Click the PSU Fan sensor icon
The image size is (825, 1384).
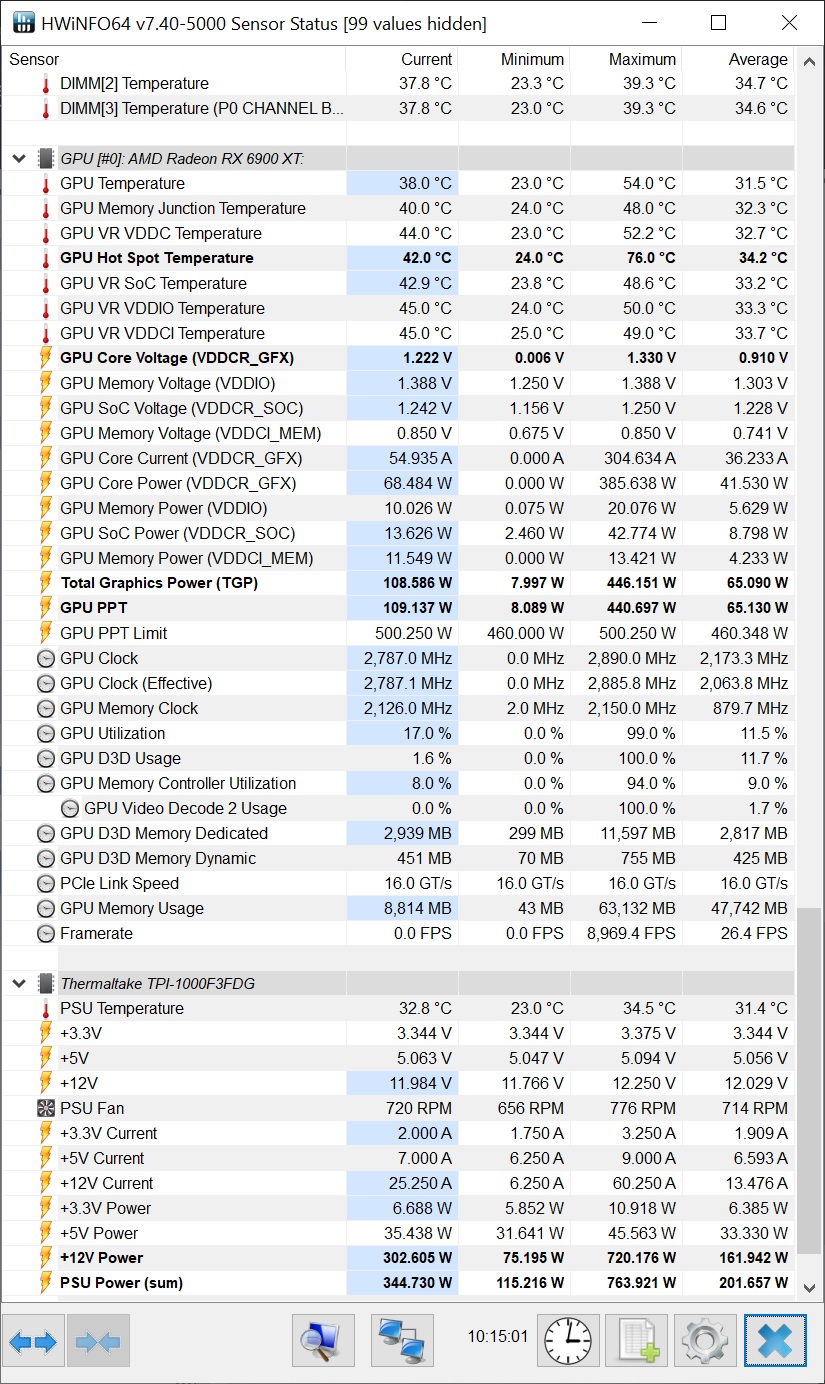tap(45, 1108)
